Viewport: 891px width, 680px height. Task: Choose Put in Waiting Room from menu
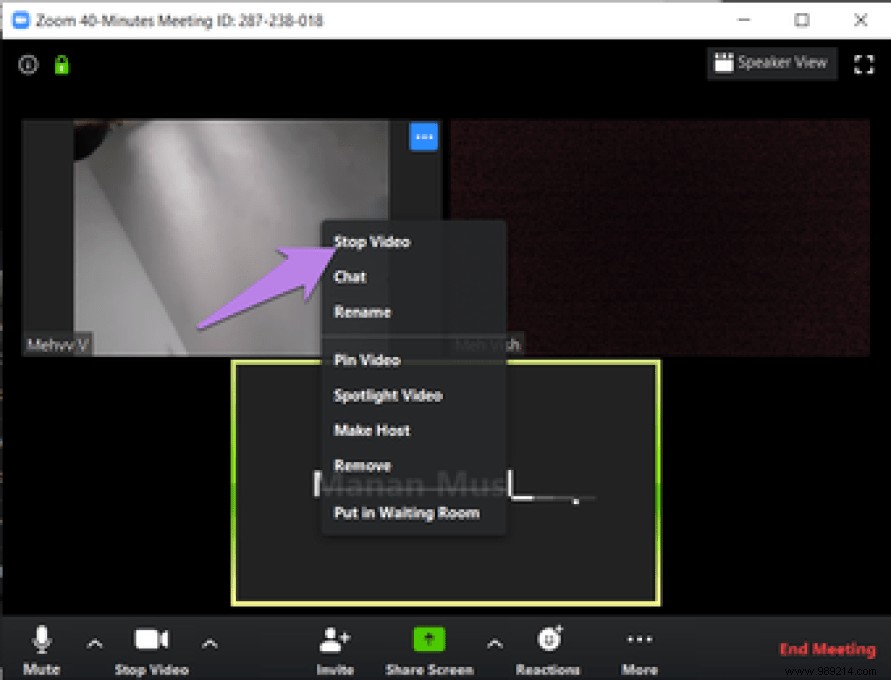[x=408, y=512]
